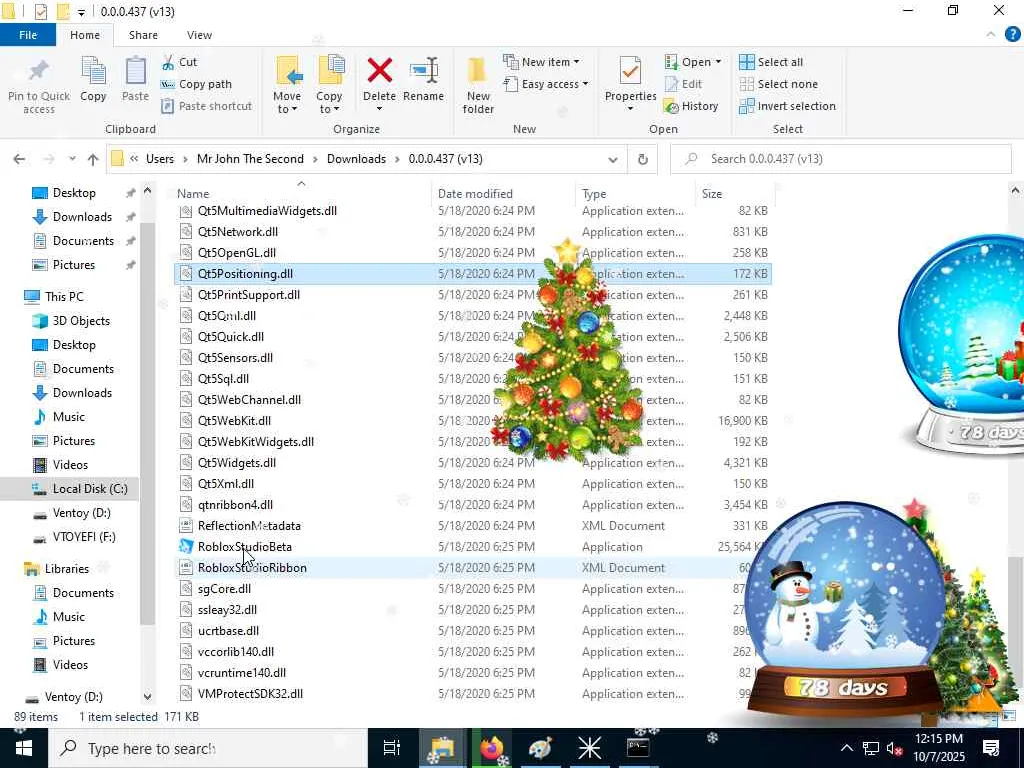This screenshot has height=768, width=1024.
Task: Open the Windows Start menu
Action: (x=24, y=748)
